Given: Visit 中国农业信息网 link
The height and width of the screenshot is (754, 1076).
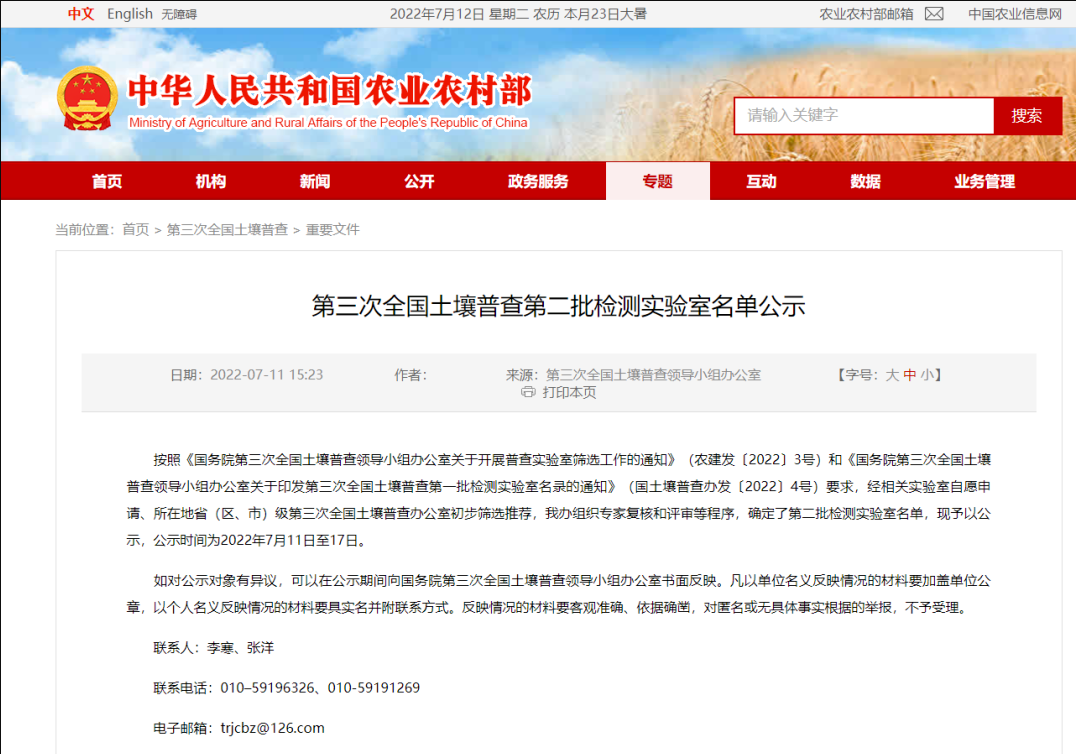Looking at the screenshot, I should 1014,14.
